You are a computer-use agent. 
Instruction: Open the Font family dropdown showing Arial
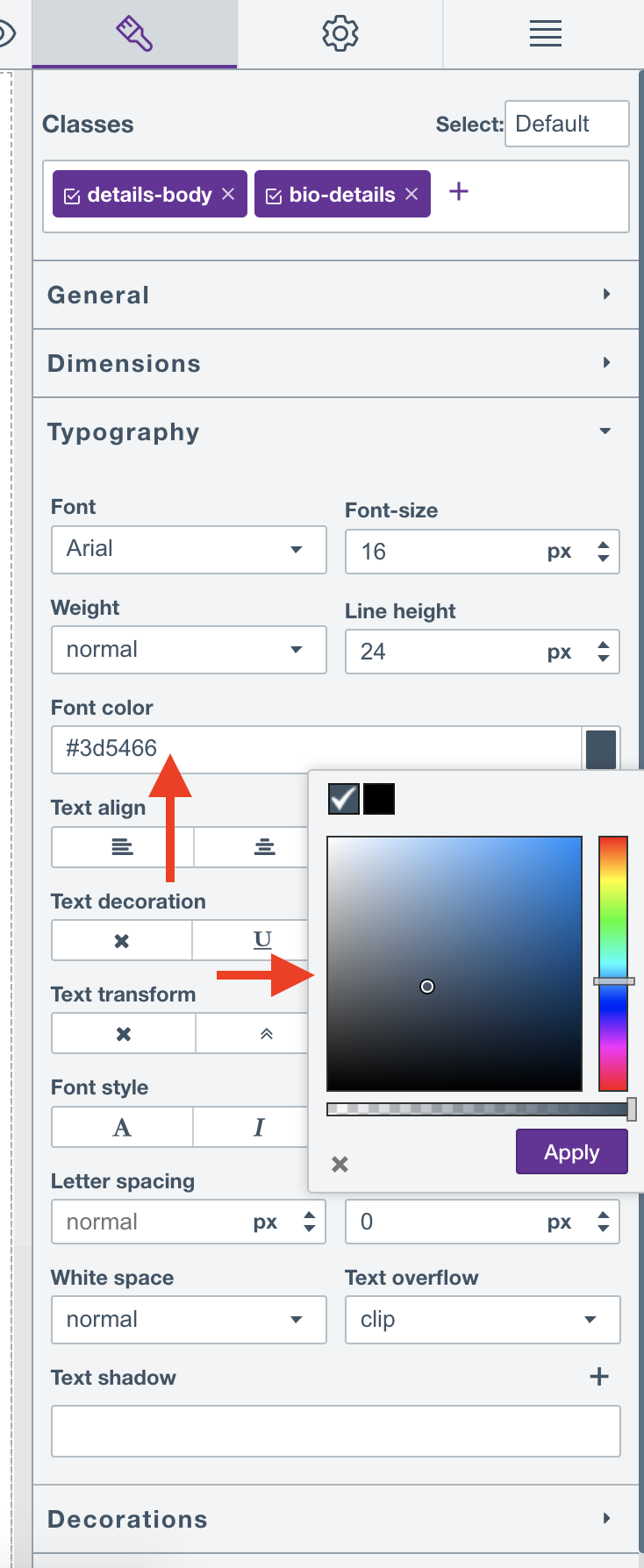point(189,550)
